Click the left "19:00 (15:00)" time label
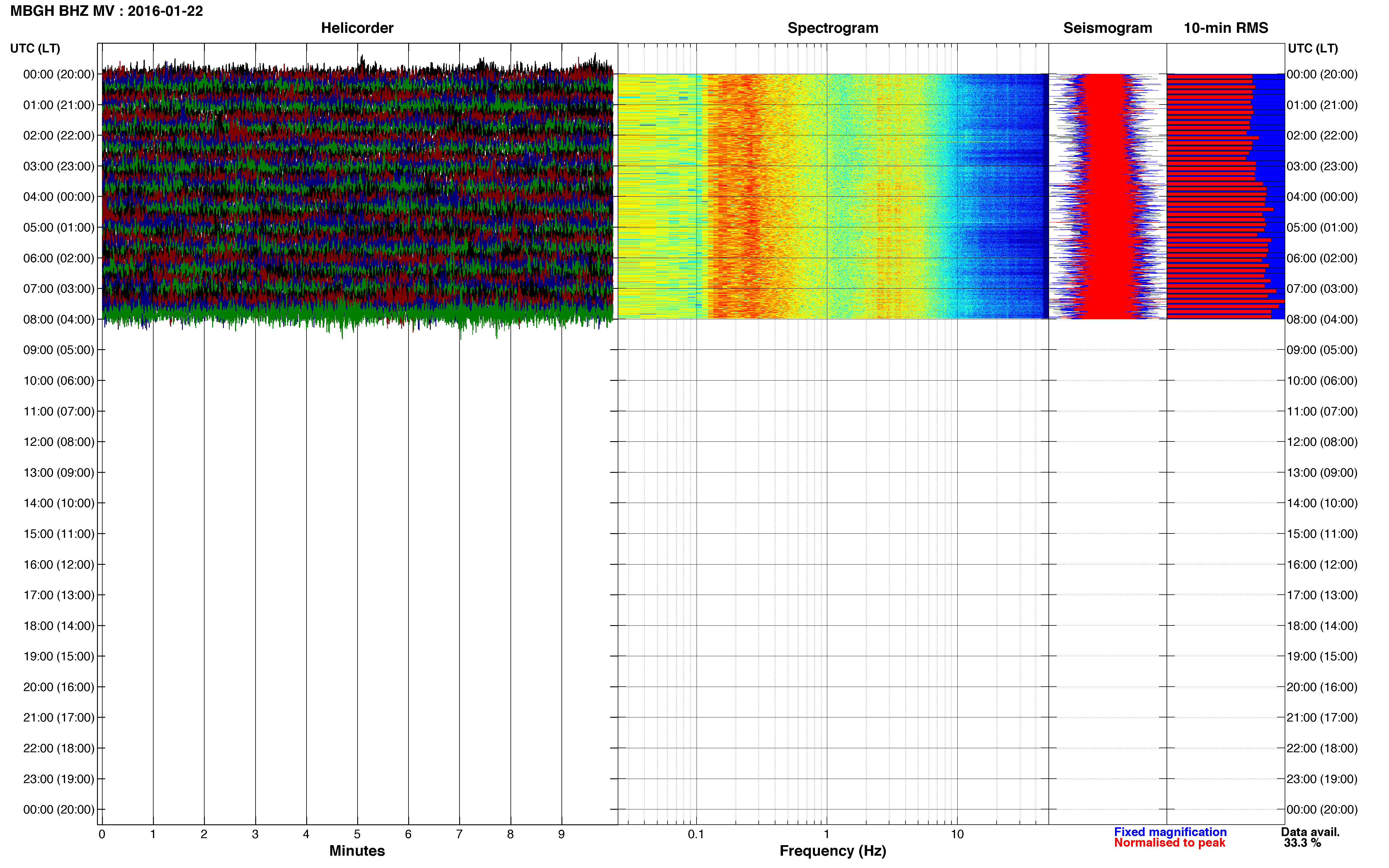1389x868 pixels. (x=59, y=656)
